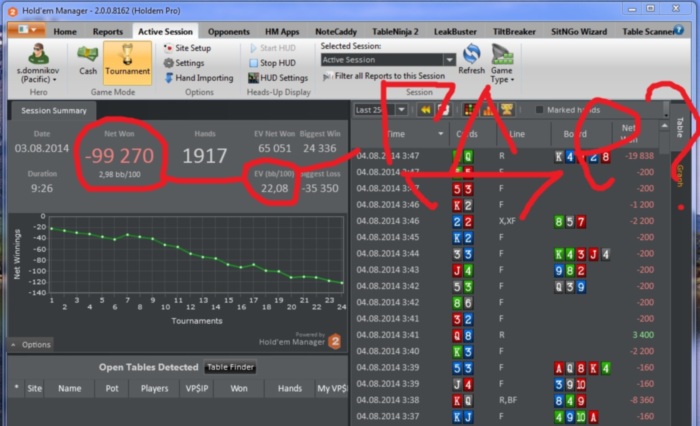
Task: Click Stop HUD
Action: 272,63
